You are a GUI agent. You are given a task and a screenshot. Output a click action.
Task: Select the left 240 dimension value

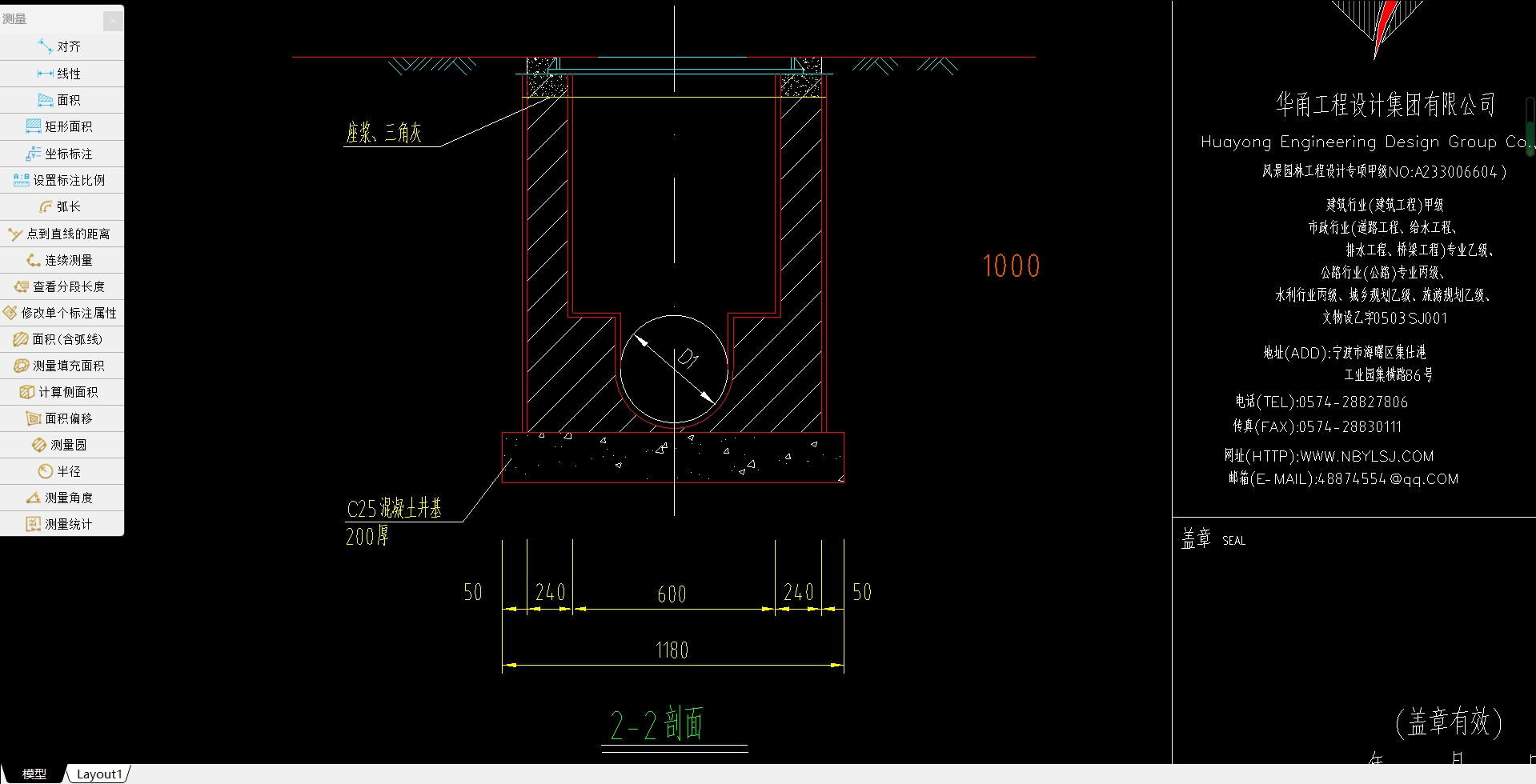click(x=550, y=592)
